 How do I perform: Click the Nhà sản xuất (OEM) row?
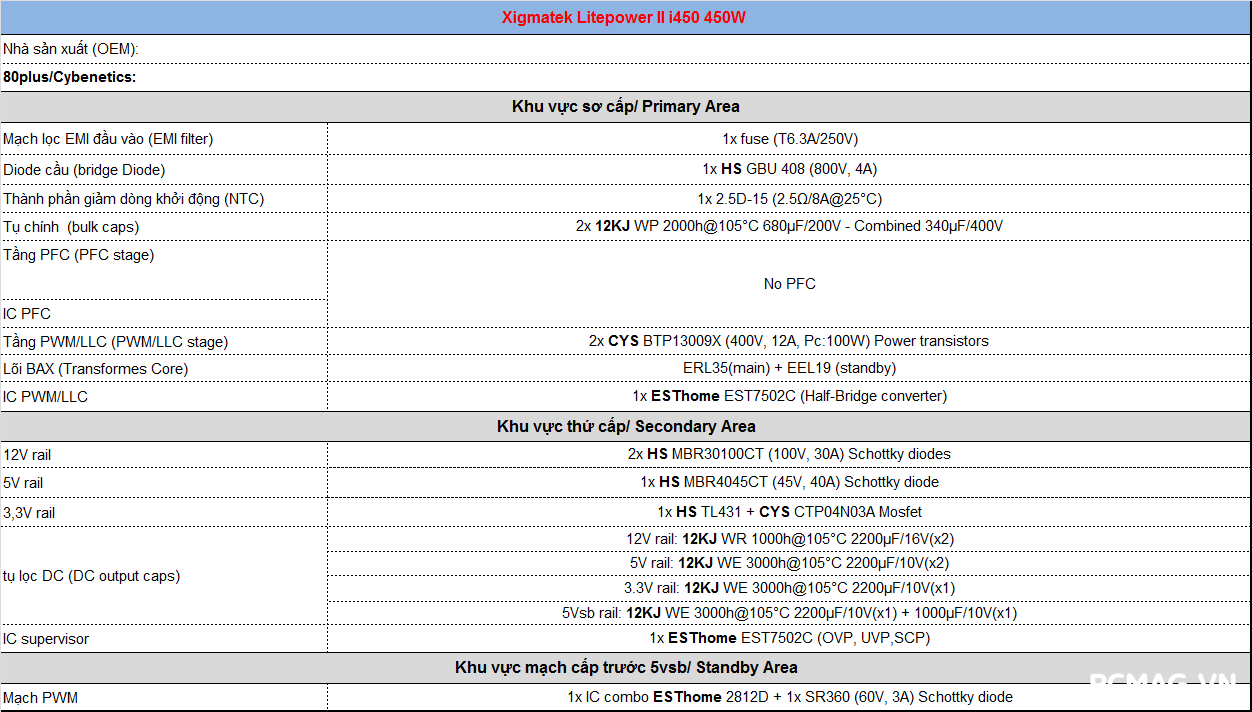tap(625, 49)
